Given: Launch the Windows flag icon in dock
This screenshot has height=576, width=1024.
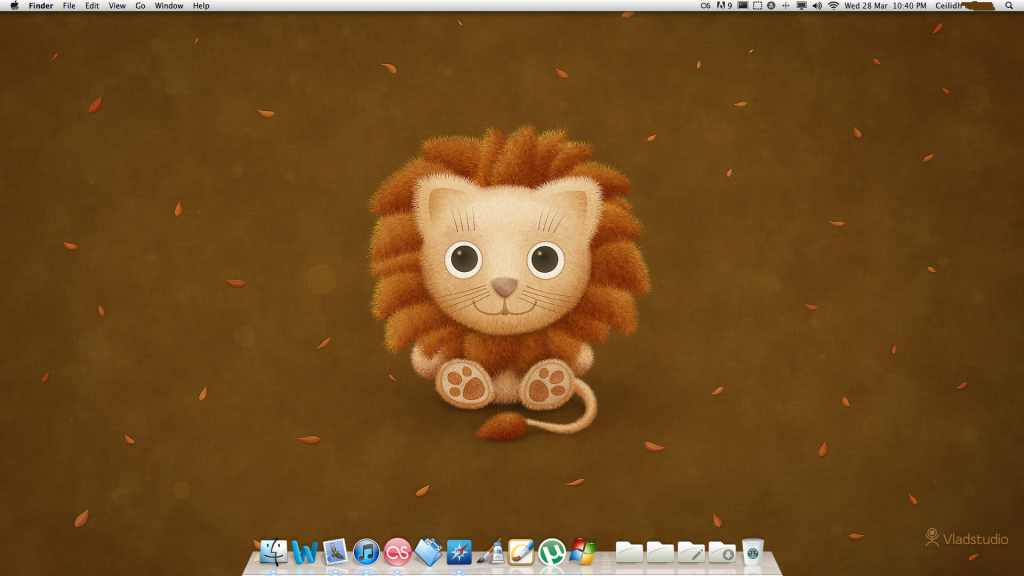Looking at the screenshot, I should pyautogui.click(x=583, y=552).
